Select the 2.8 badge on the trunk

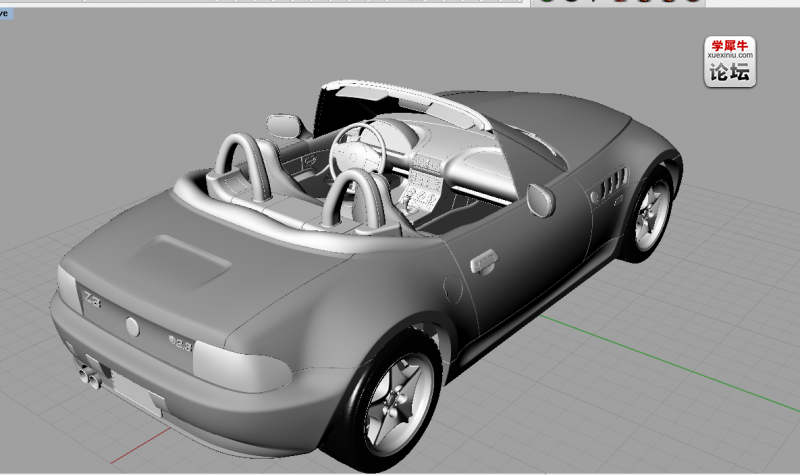point(181,343)
